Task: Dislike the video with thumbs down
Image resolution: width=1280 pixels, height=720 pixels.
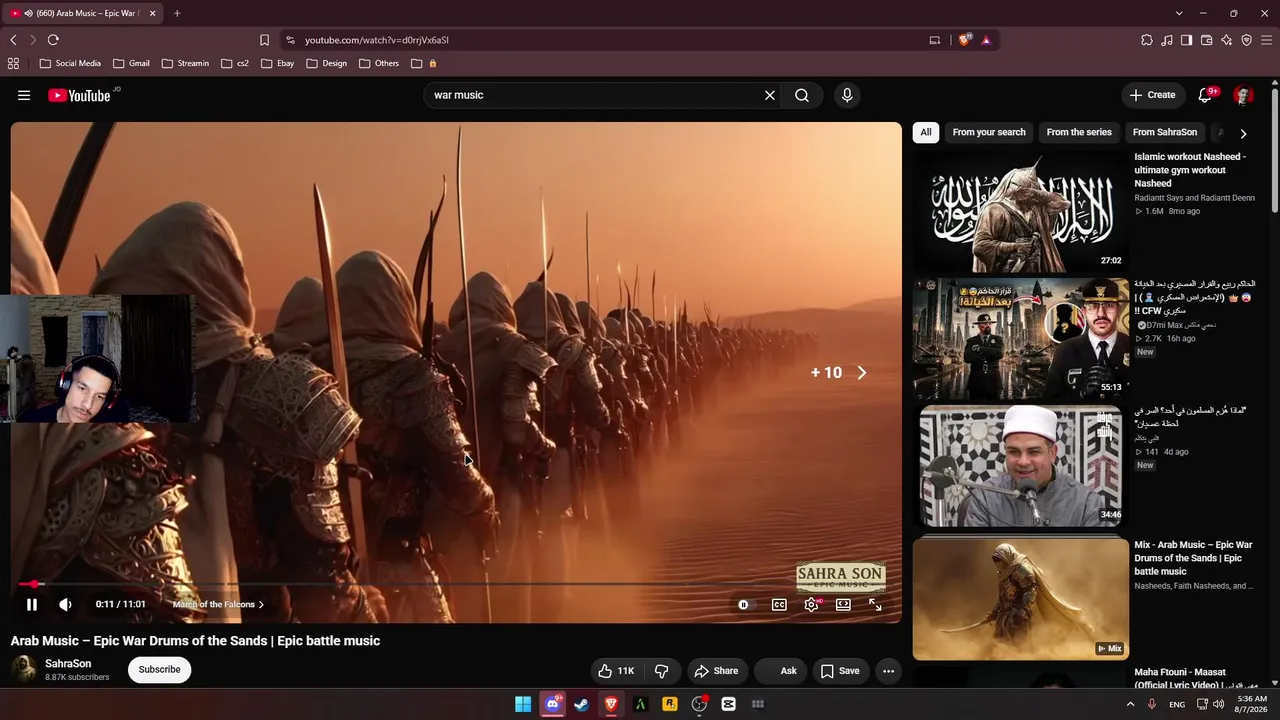Action: point(661,671)
